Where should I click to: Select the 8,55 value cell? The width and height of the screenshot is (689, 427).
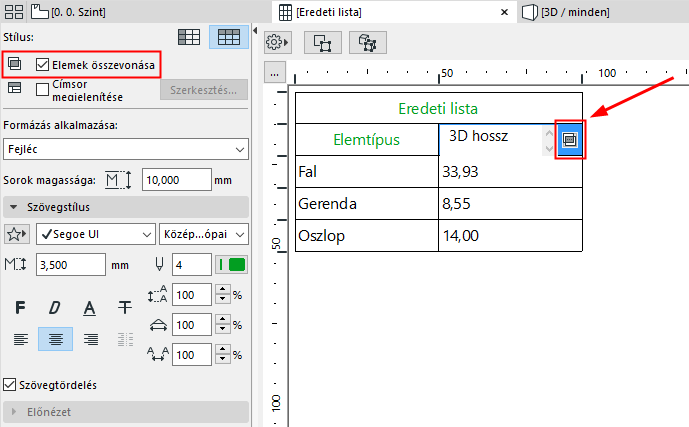point(511,203)
